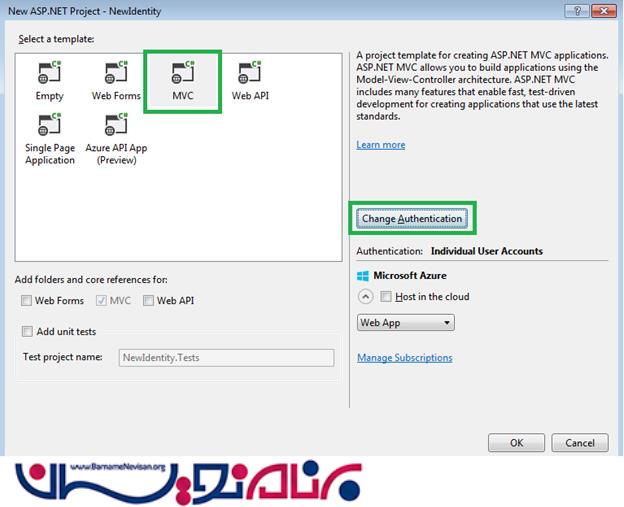Click the Test project name label
This screenshot has height=507, width=624.
point(62,357)
